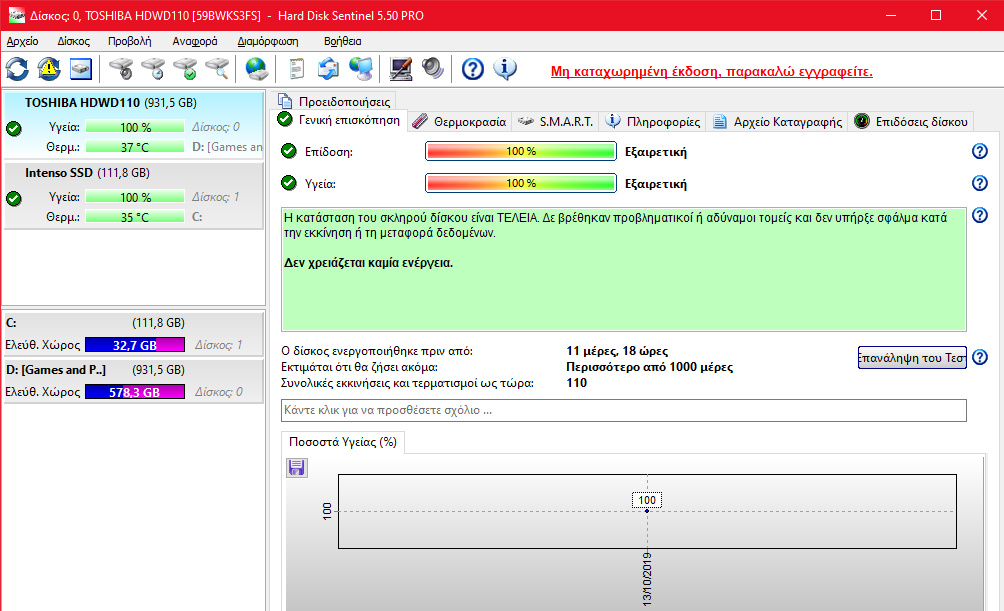Screen dimensions: 1004x611
Task: Click the C: free space bar 32,7 GB
Action: (135, 345)
